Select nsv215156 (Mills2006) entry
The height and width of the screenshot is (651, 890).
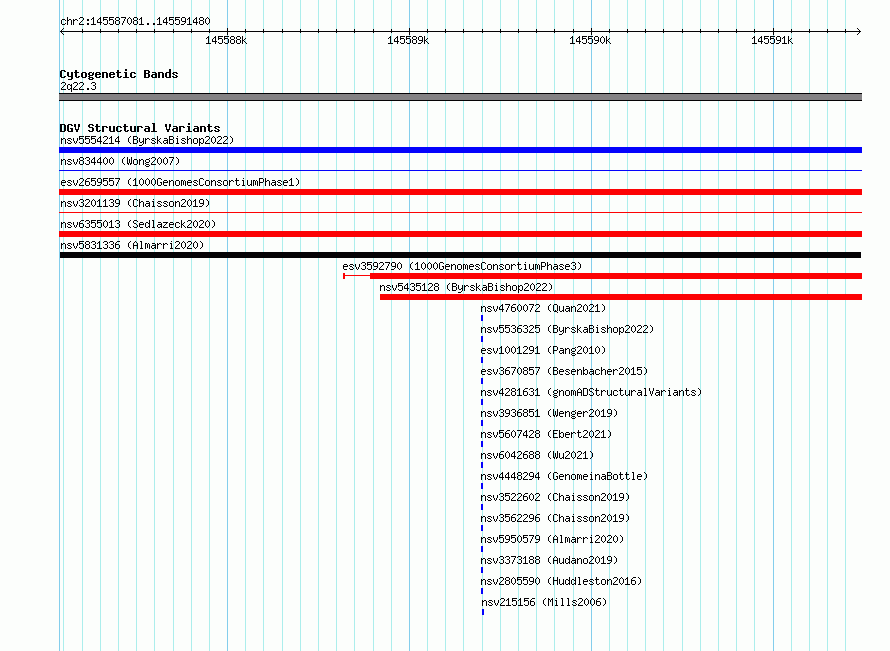tap(544, 602)
